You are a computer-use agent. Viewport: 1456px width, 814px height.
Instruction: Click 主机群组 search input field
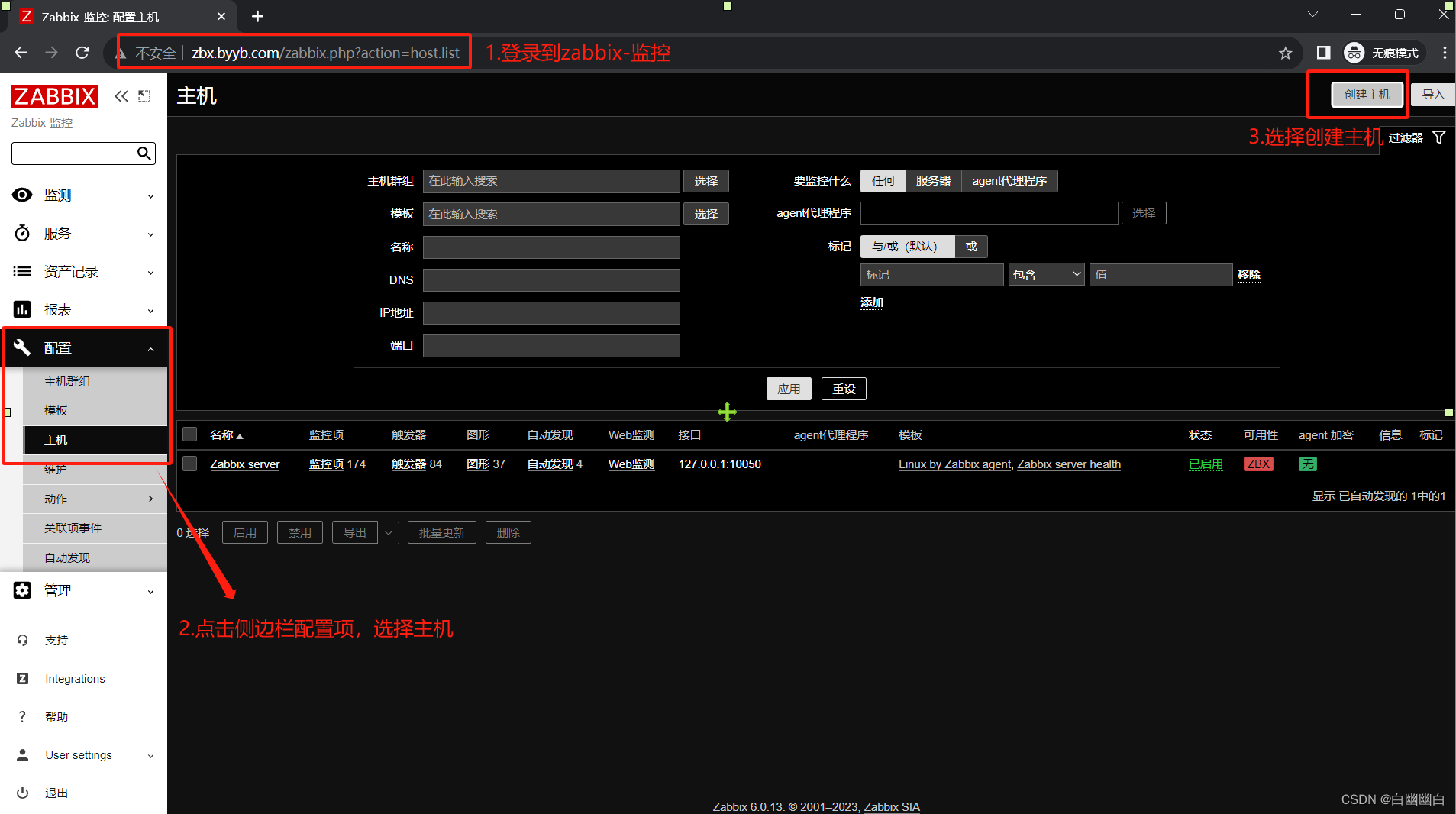[x=551, y=181]
